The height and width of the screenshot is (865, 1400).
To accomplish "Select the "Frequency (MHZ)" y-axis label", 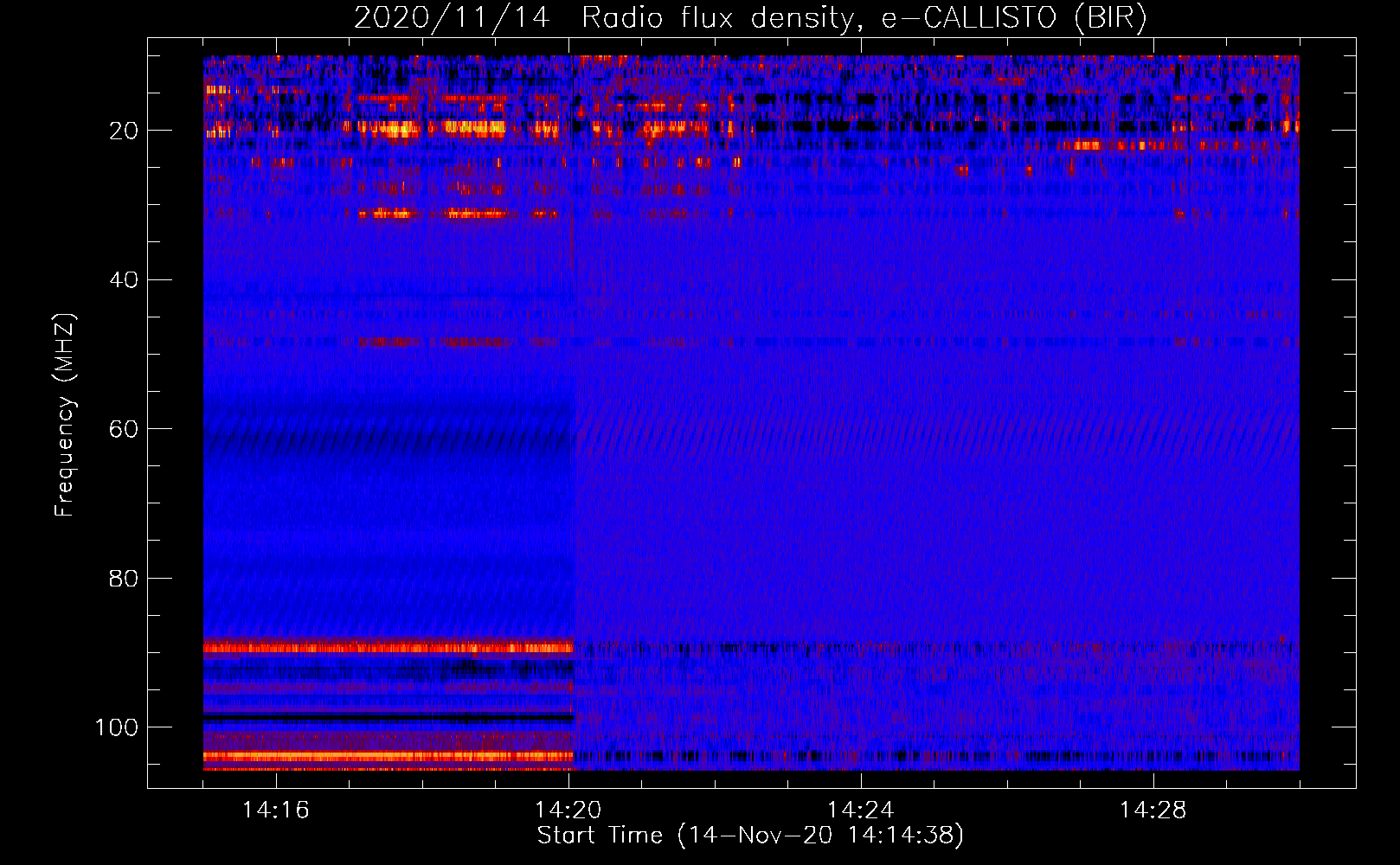I will (65, 414).
